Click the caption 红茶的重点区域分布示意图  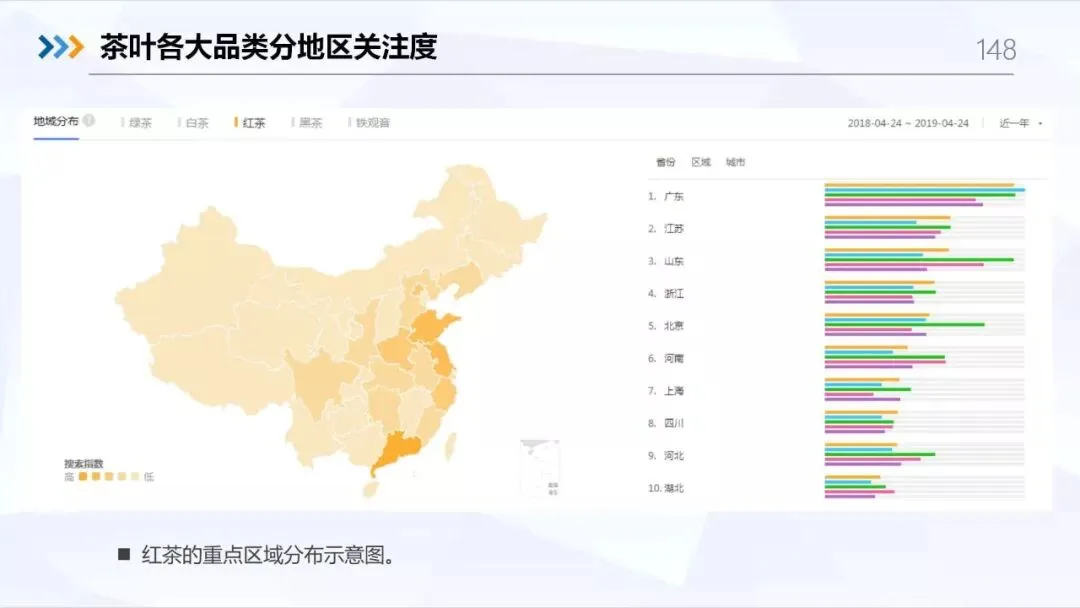[268, 555]
